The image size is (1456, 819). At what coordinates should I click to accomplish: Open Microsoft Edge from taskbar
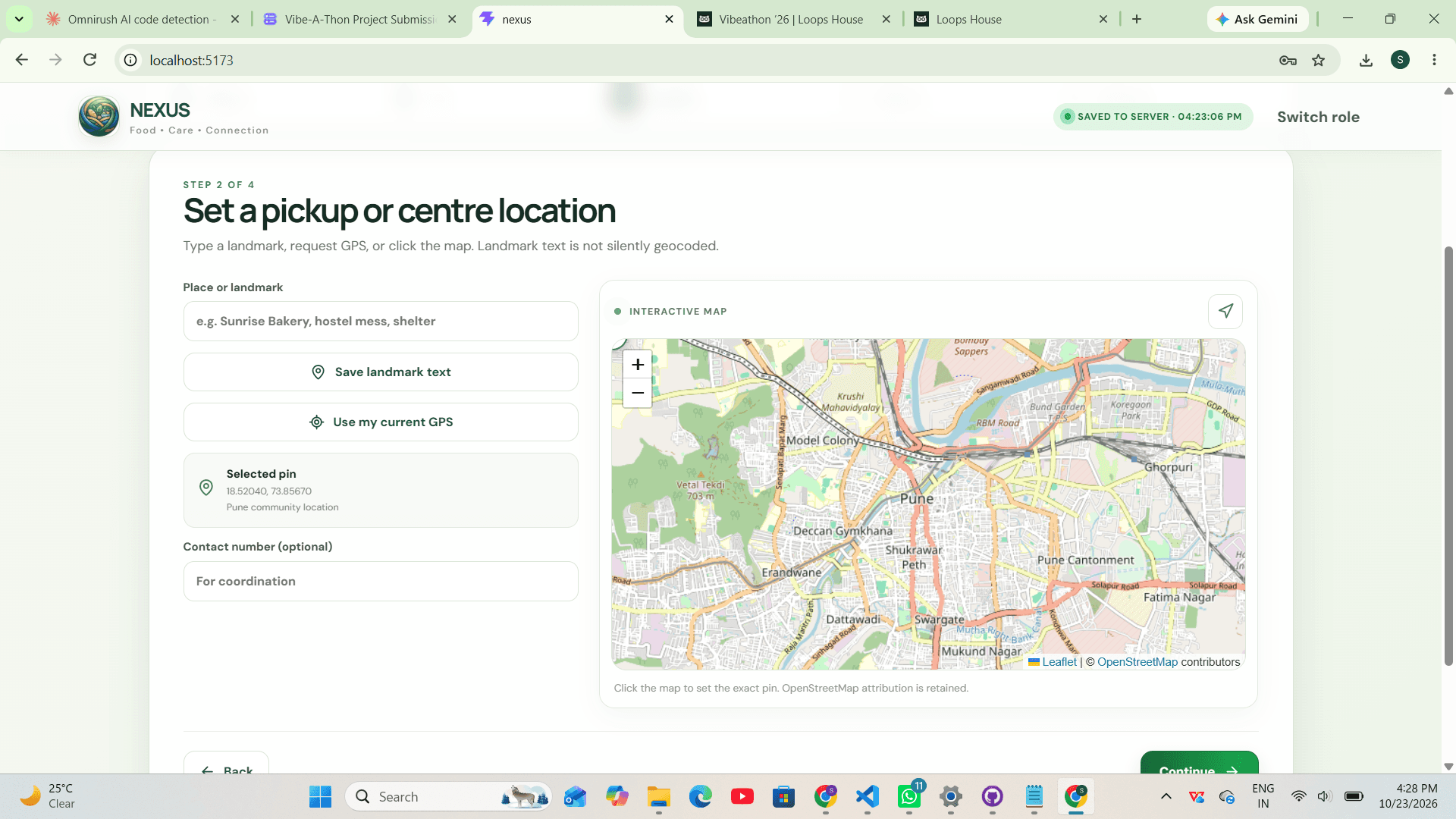point(701,796)
